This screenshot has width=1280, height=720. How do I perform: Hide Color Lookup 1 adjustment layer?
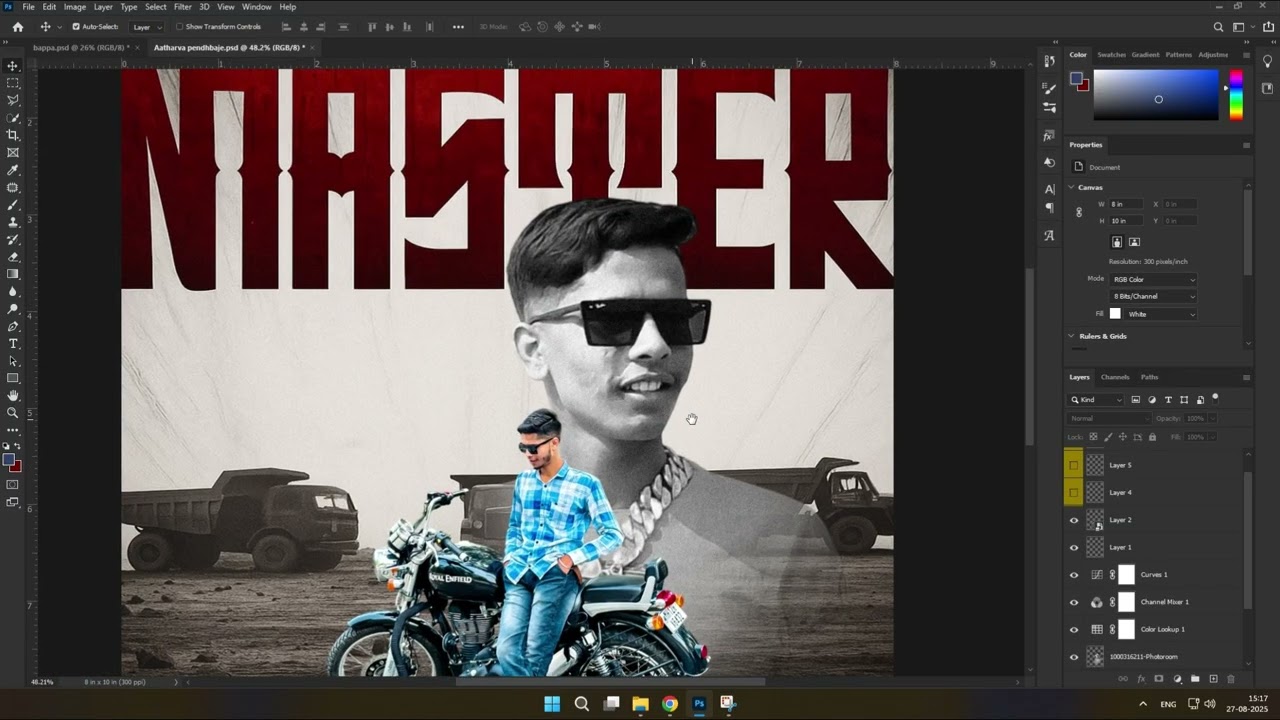[1074, 630]
